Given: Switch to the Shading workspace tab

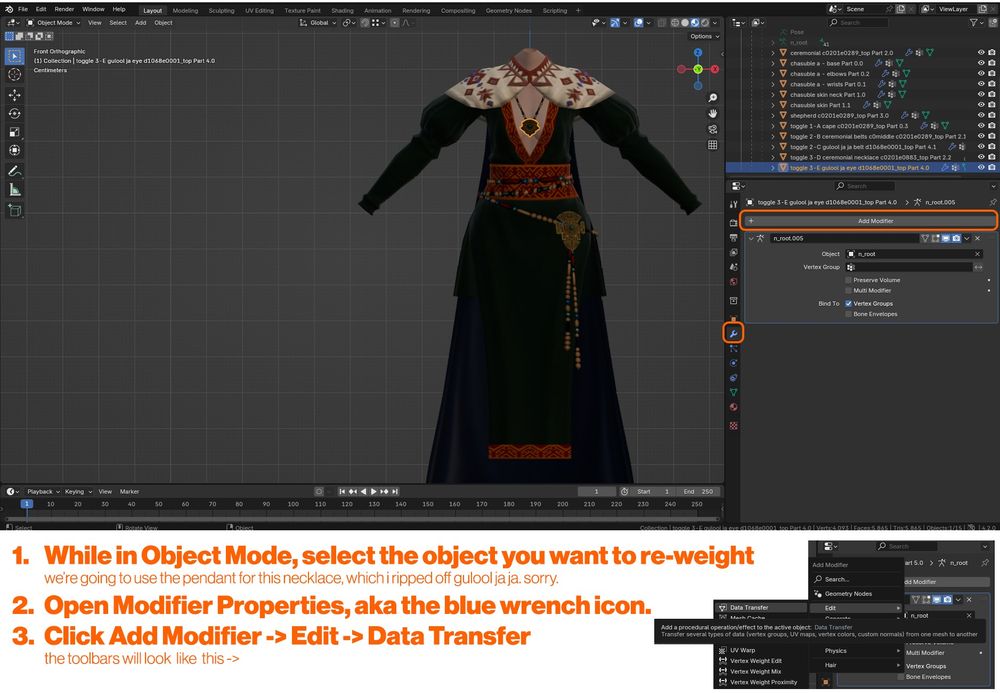Looking at the screenshot, I should [342, 10].
